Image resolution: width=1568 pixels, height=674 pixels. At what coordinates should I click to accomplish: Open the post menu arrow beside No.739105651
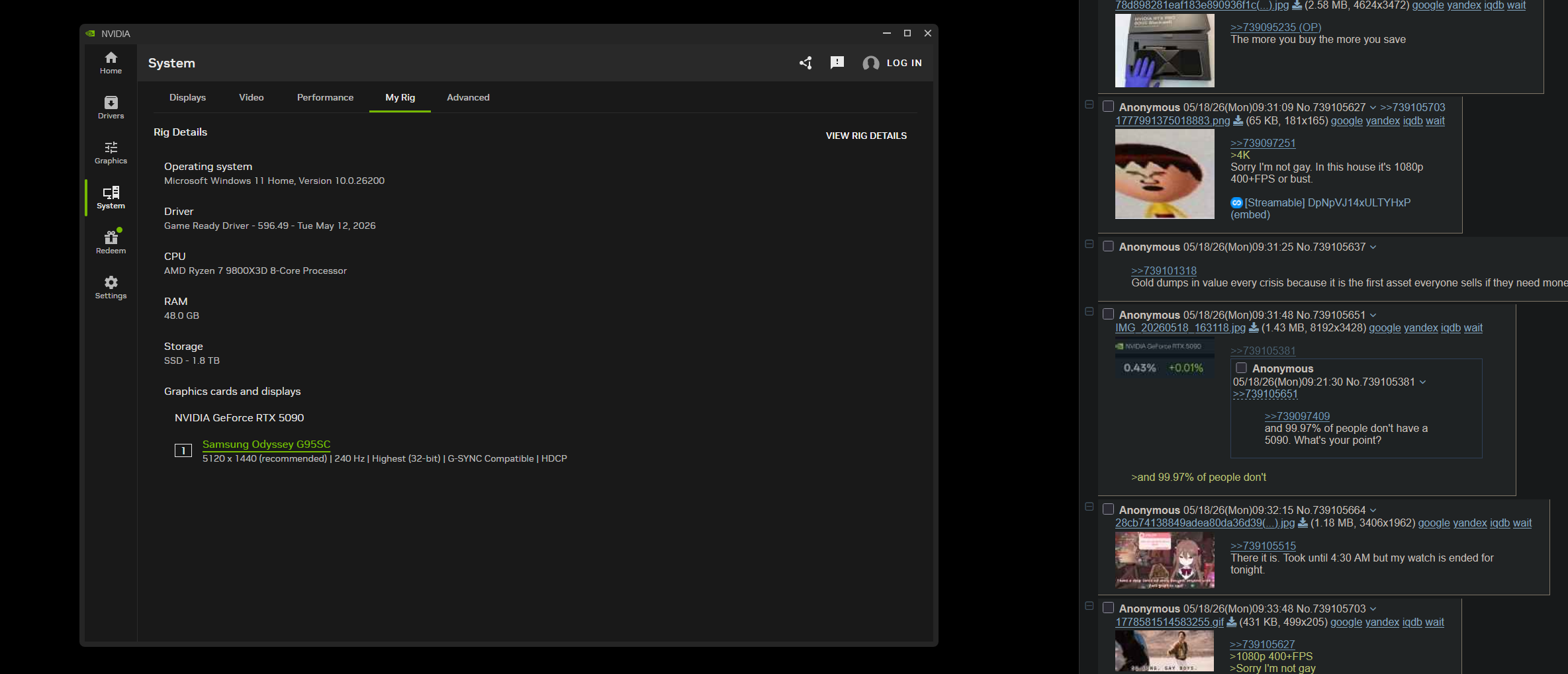pyautogui.click(x=1373, y=315)
